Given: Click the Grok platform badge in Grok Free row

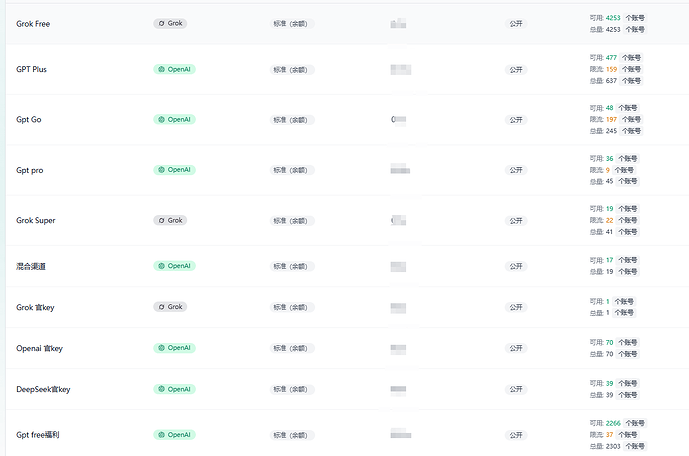Looking at the screenshot, I should tap(170, 23).
